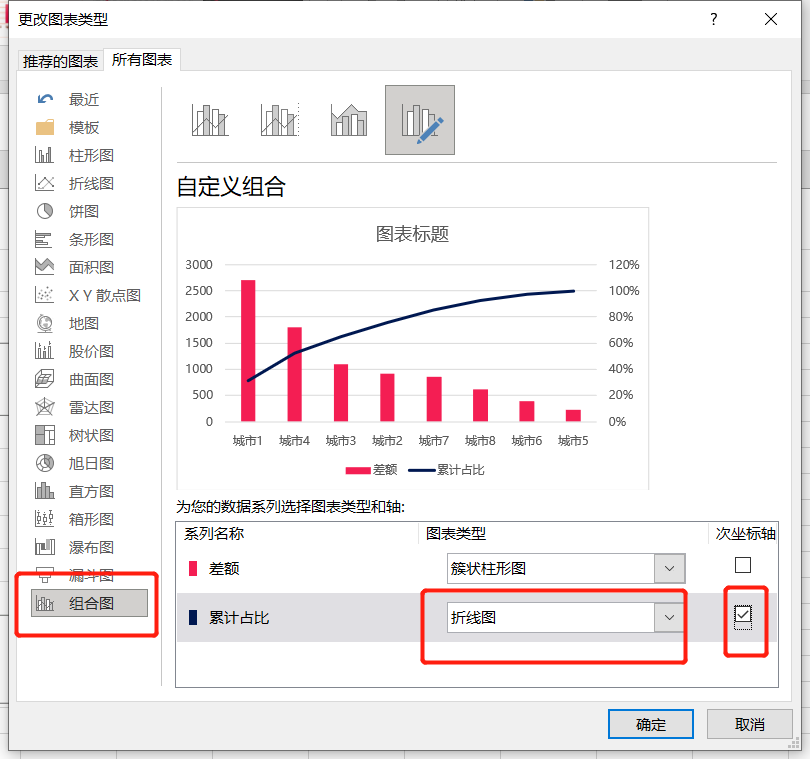Pick the 饼图 pie chart icon

(44, 211)
